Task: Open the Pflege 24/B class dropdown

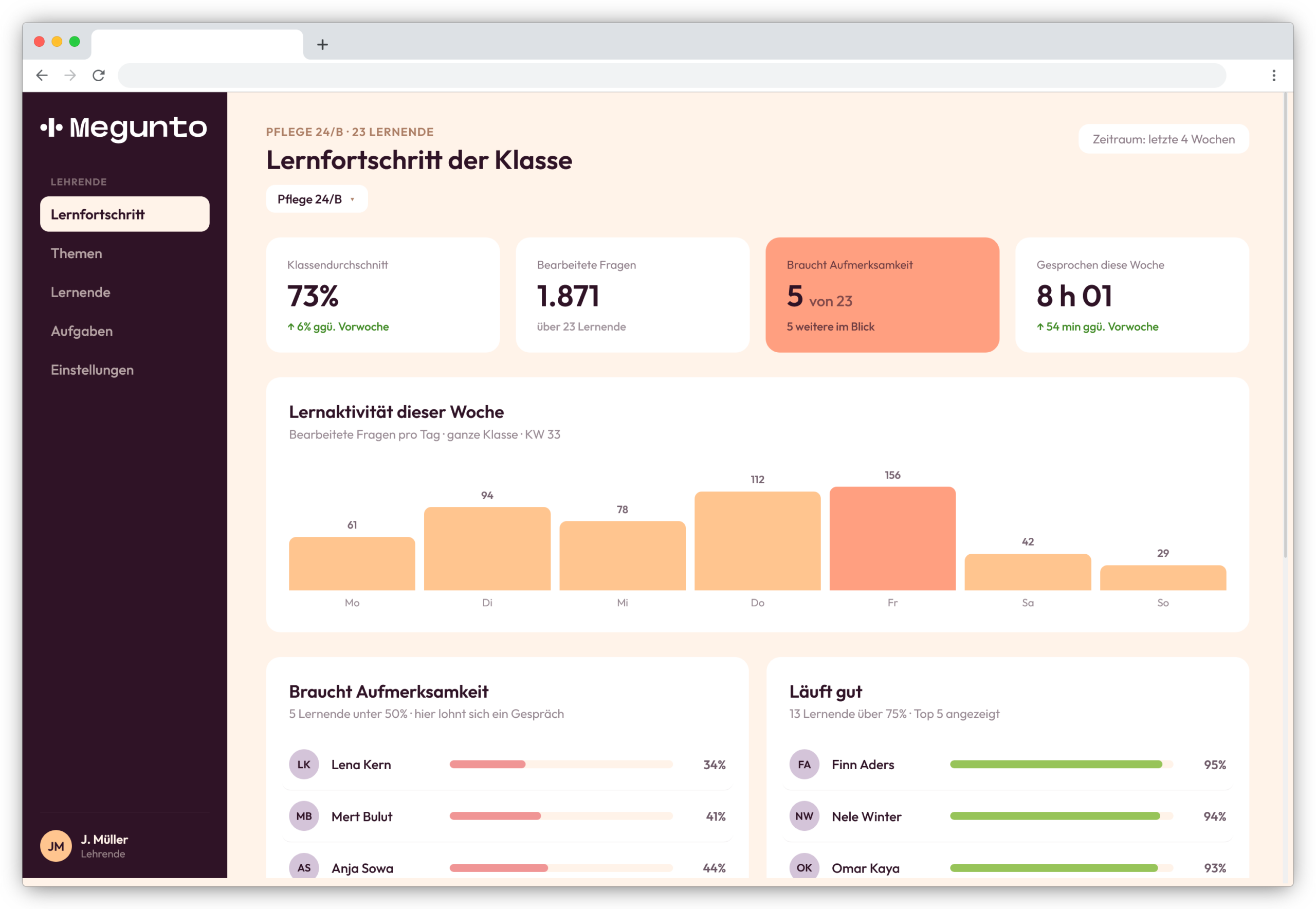Action: [x=317, y=199]
